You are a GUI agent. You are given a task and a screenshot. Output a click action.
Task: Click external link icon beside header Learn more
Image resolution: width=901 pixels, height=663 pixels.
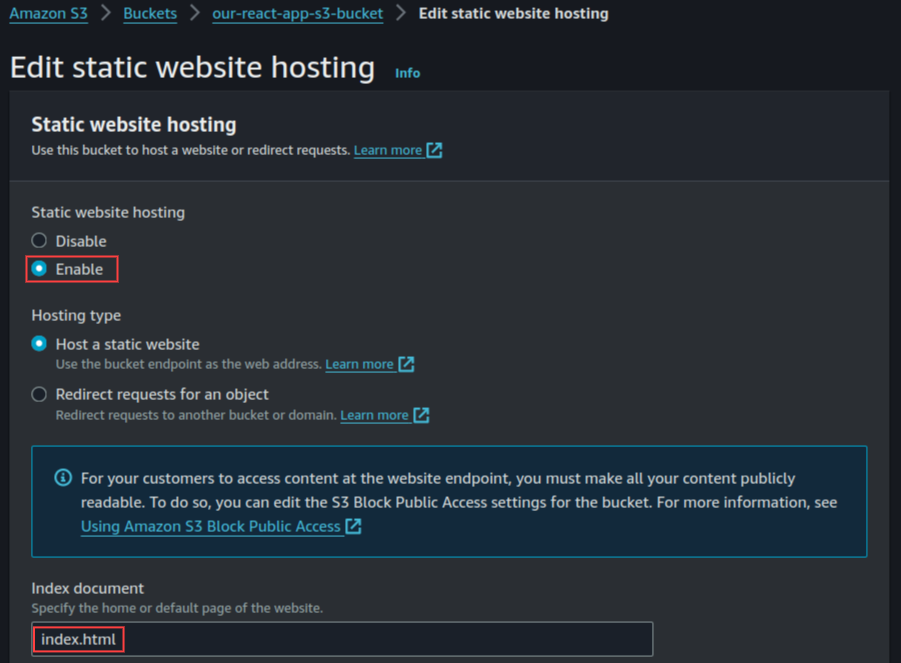434,150
